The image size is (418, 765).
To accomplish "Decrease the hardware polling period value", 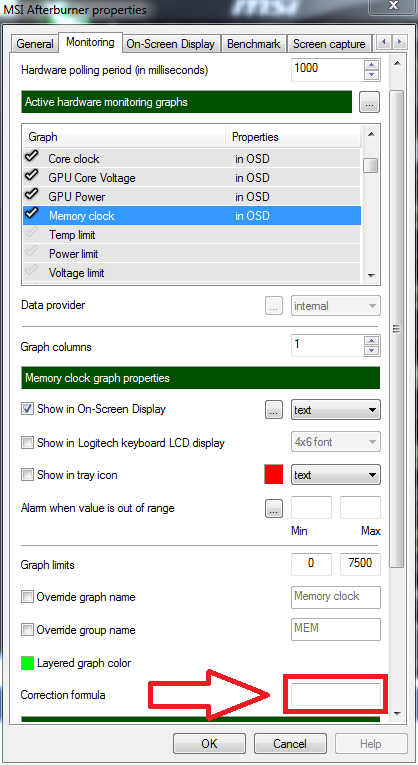I will pos(372,75).
